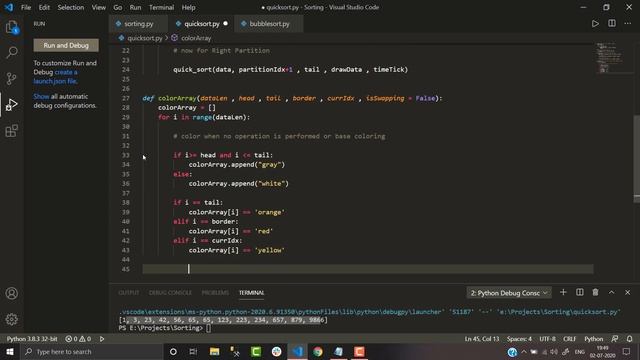
Task: Click the Show automatic debug configurations link
Action: (x=41, y=96)
